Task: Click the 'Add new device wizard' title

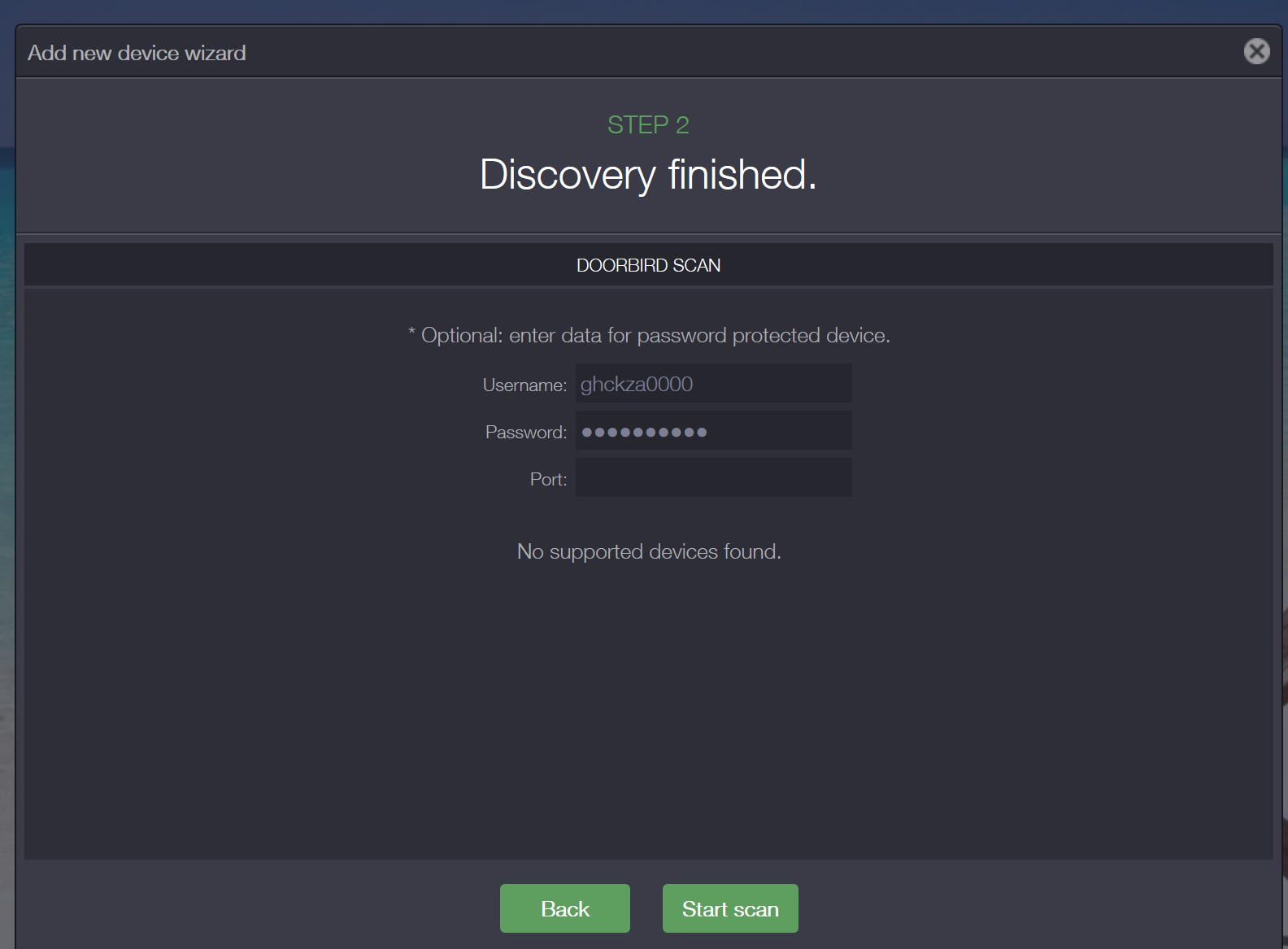Action: (x=137, y=53)
